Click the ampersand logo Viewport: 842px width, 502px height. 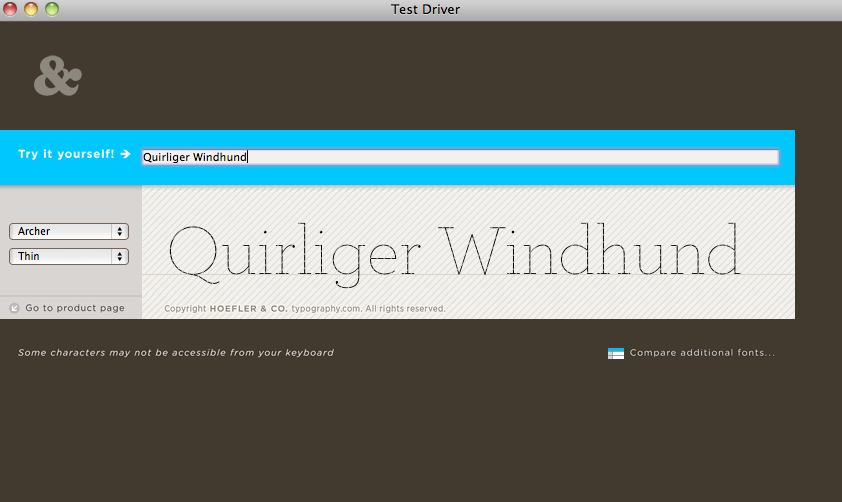tap(58, 76)
